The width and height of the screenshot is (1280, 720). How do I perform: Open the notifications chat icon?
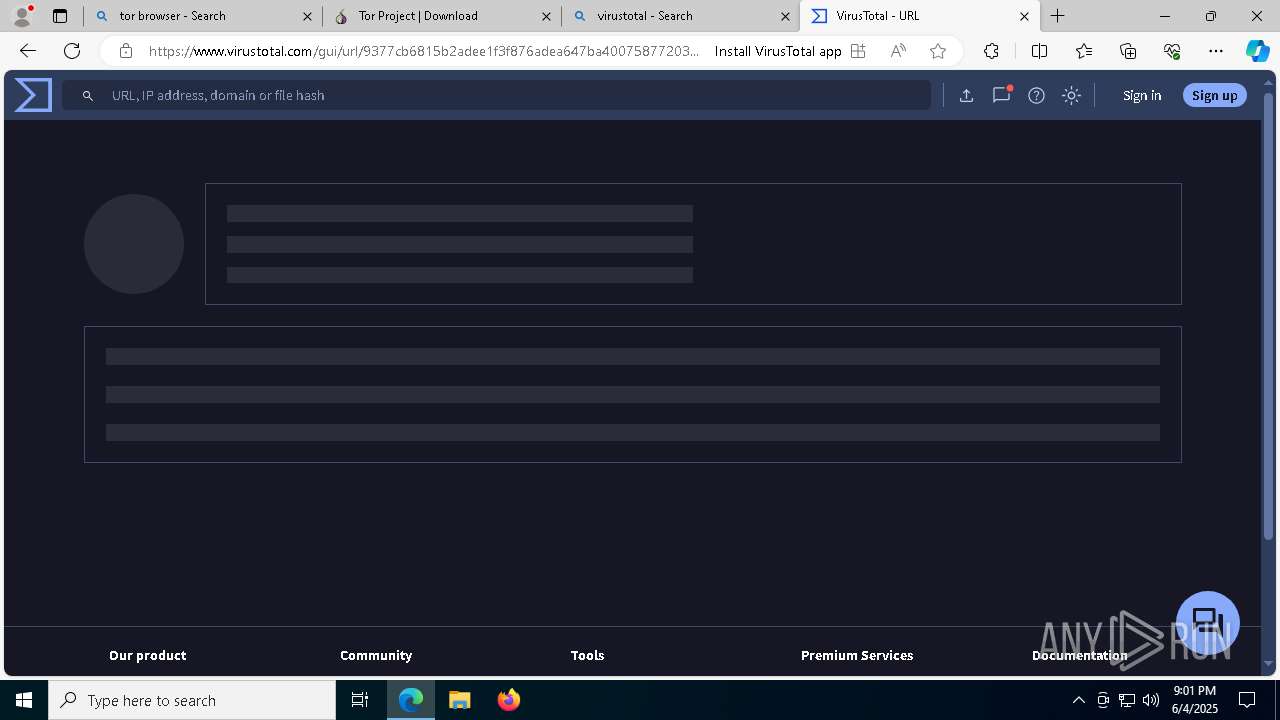tap(1001, 95)
